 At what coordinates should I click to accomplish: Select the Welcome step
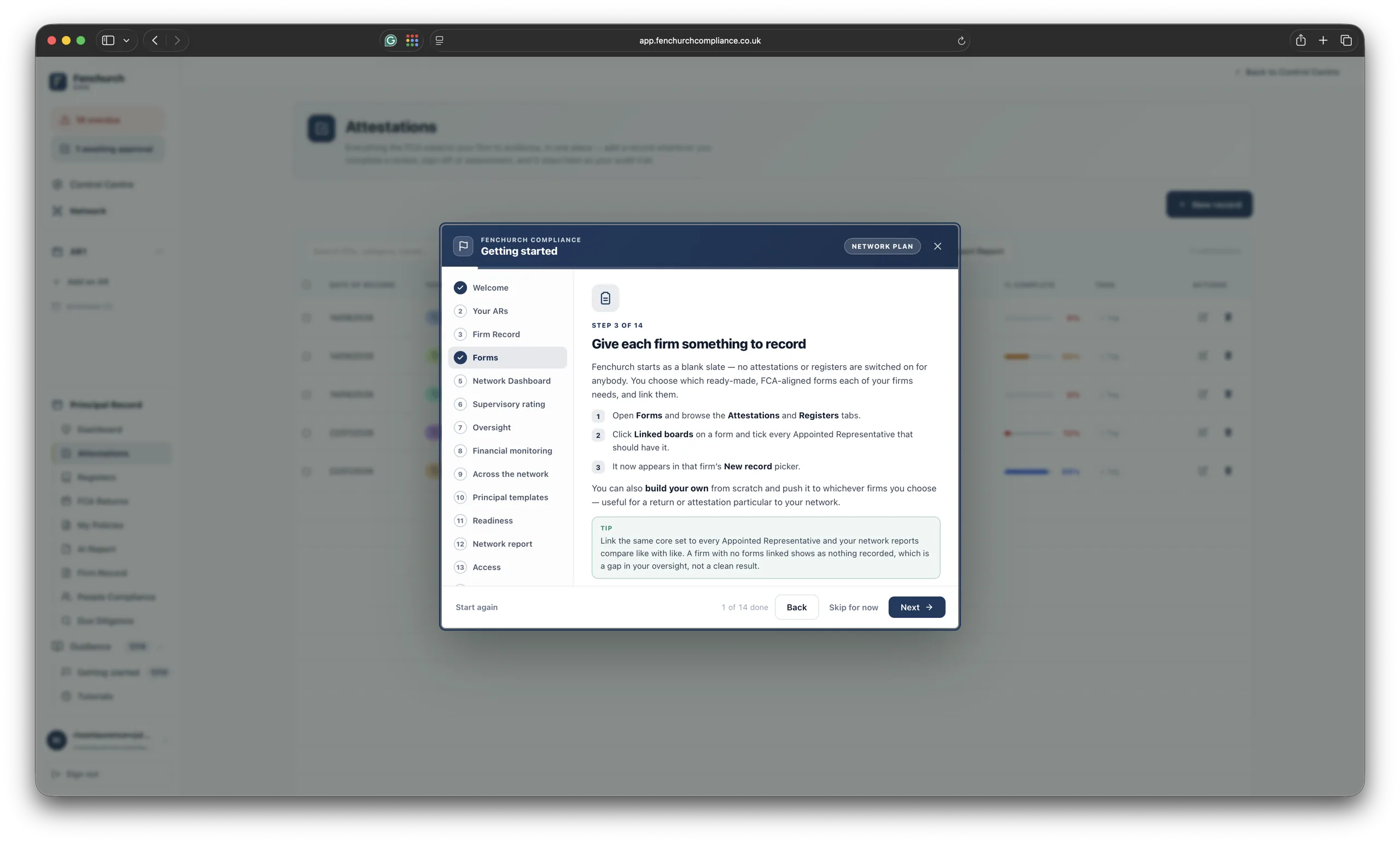(x=507, y=288)
